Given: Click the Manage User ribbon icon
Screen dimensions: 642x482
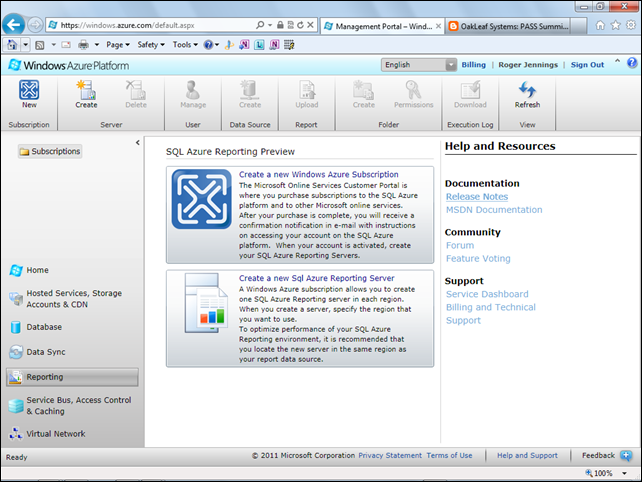Looking at the screenshot, I should [193, 90].
